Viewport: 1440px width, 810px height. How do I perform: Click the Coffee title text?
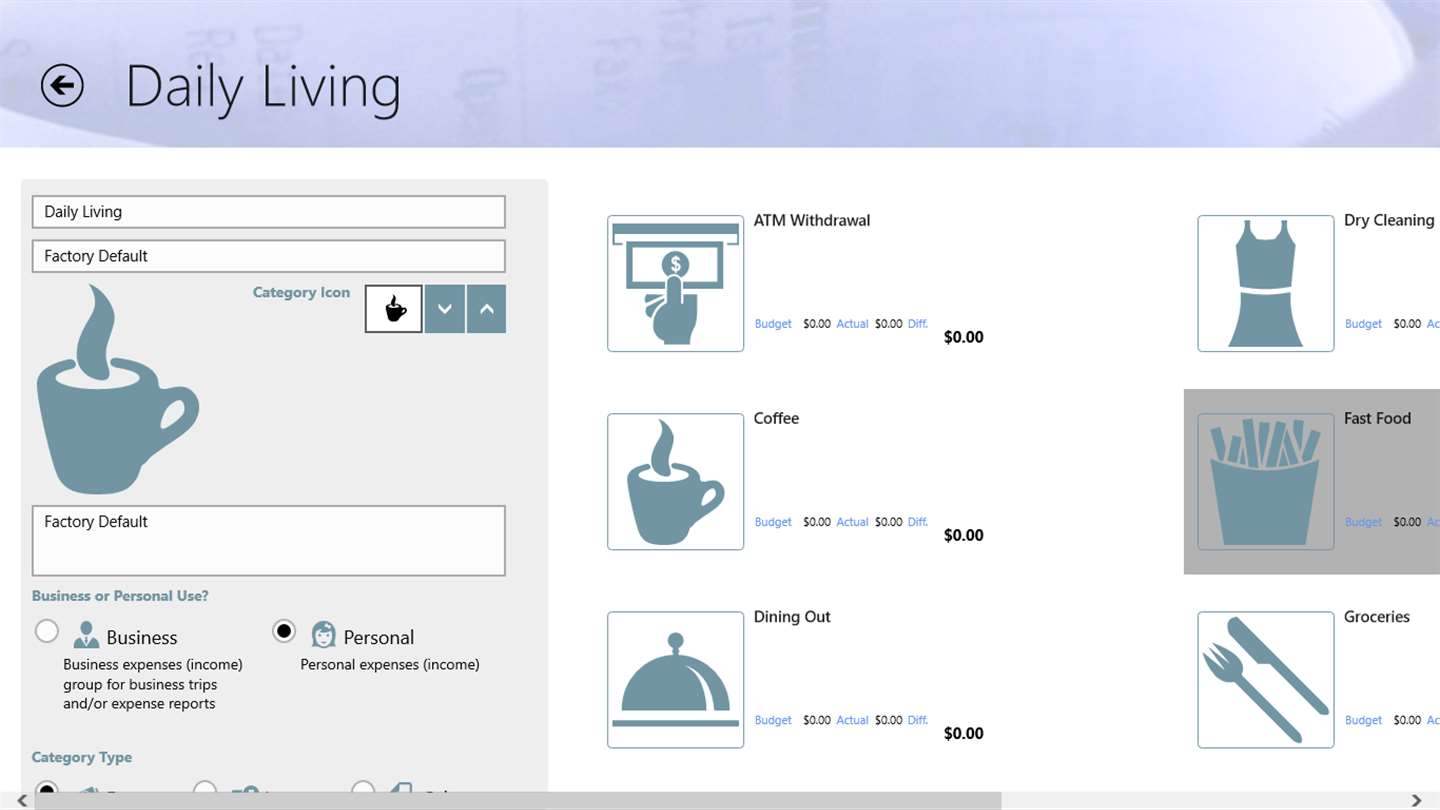coord(776,418)
